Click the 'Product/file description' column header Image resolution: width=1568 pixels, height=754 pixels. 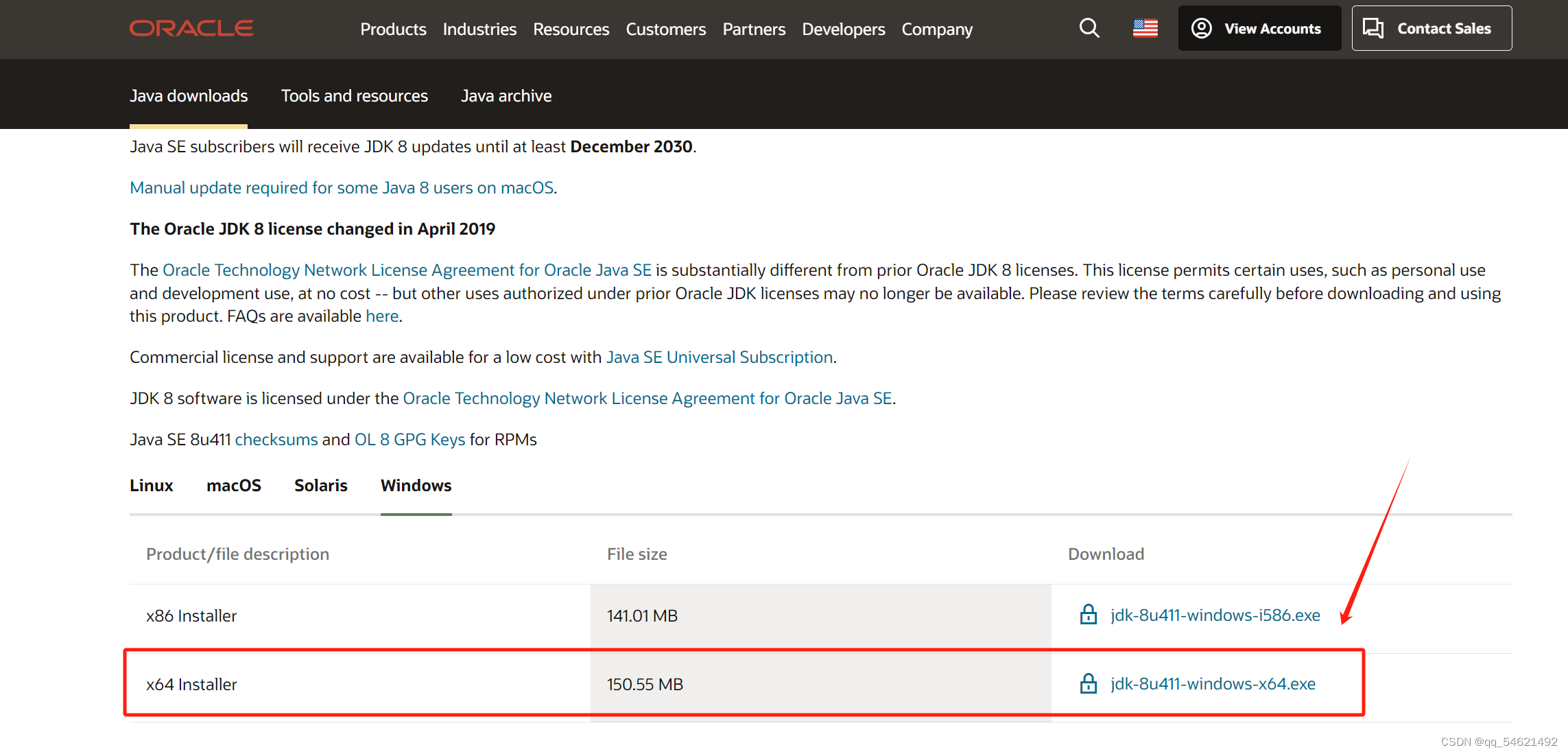click(237, 554)
